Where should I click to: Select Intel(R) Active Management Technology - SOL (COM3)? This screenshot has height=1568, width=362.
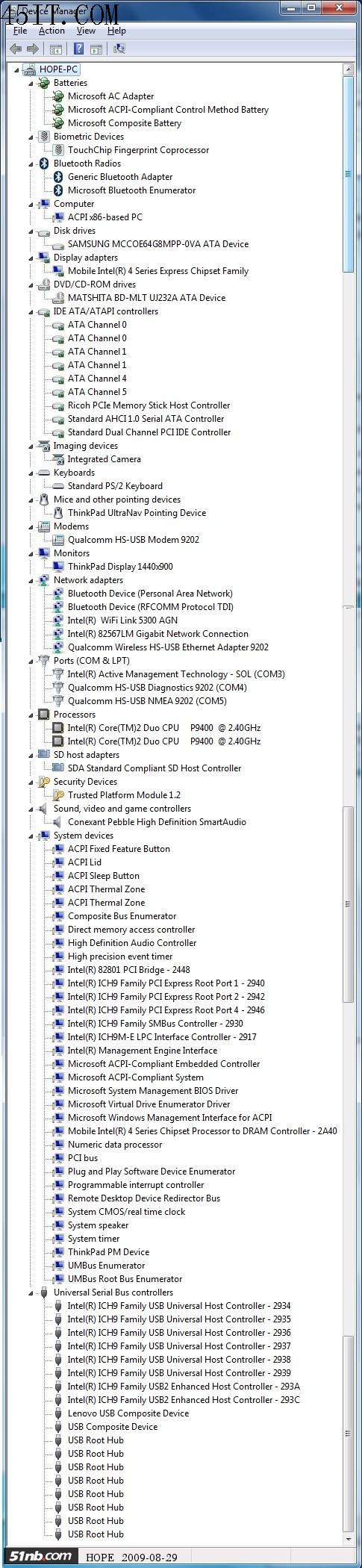click(176, 674)
